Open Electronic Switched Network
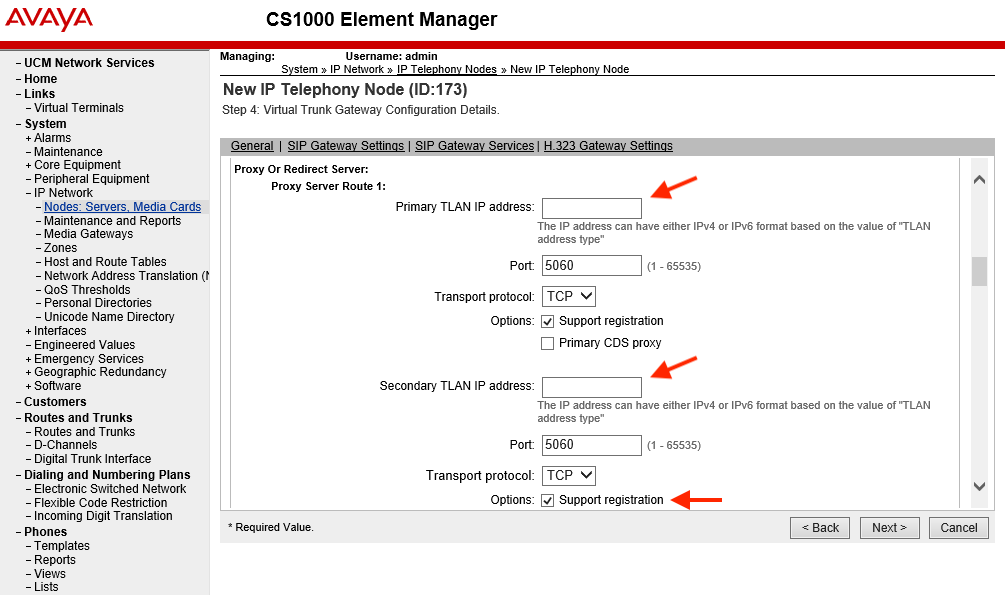1005x595 pixels. coord(110,489)
